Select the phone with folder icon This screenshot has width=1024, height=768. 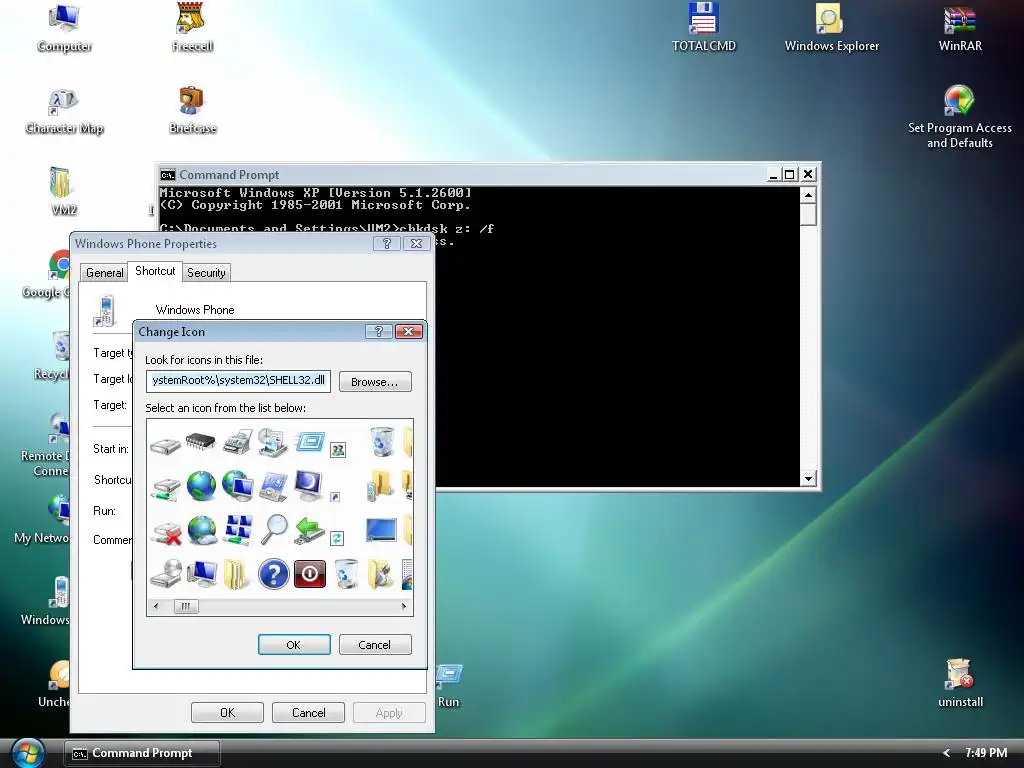point(379,486)
